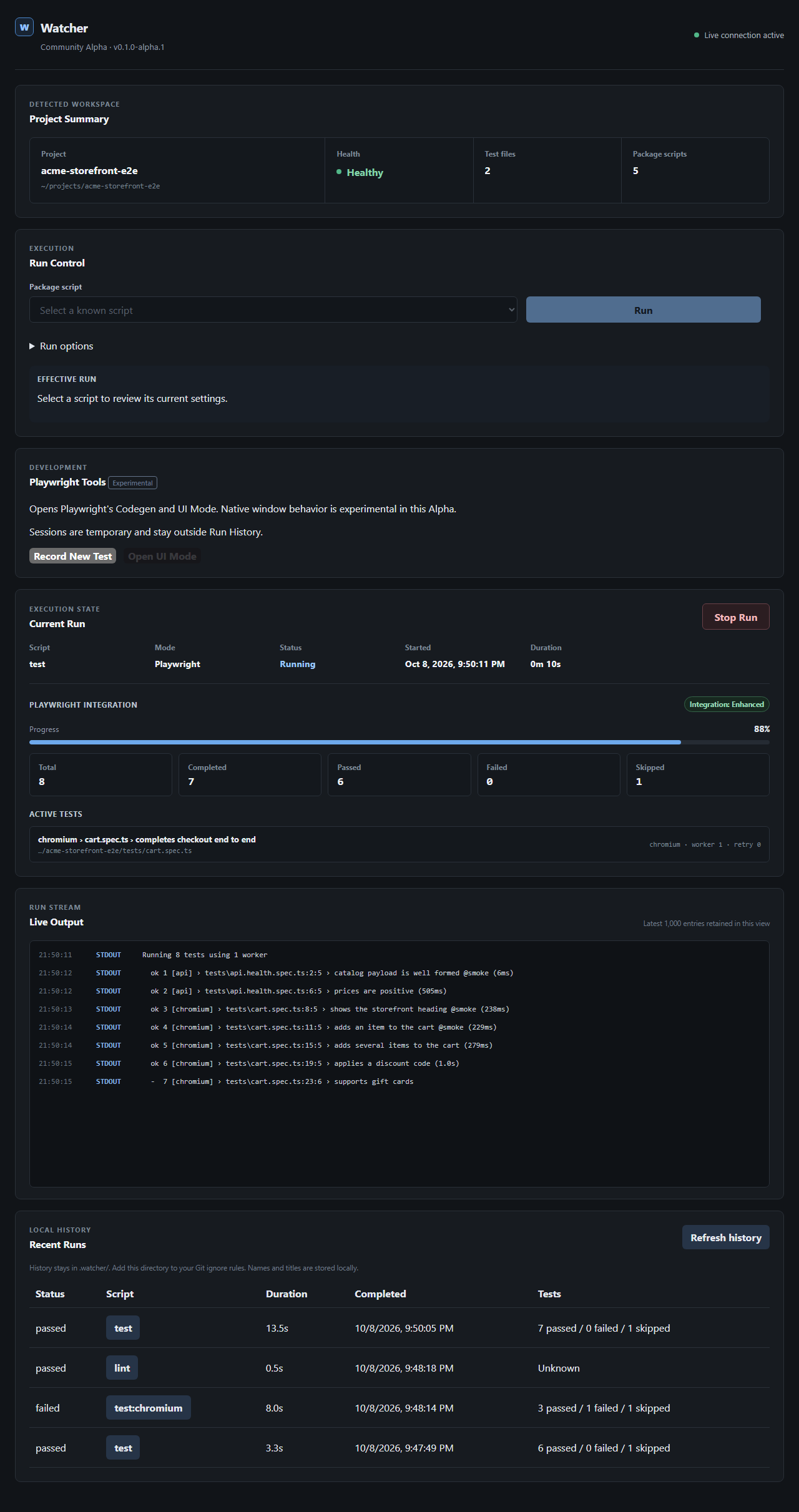The width and height of the screenshot is (799, 1512).
Task: Click log line 'applies a discount code'
Action: point(305,1063)
